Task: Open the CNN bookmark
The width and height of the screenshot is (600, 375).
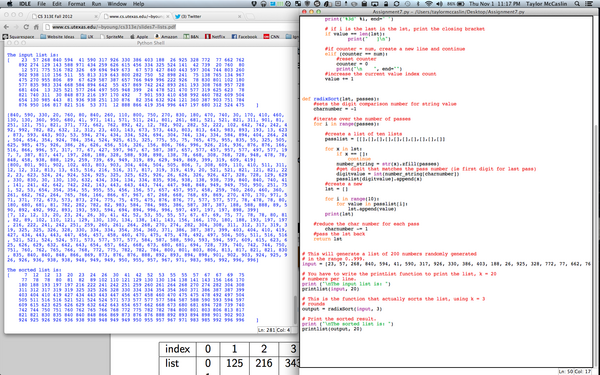Action: point(271,37)
